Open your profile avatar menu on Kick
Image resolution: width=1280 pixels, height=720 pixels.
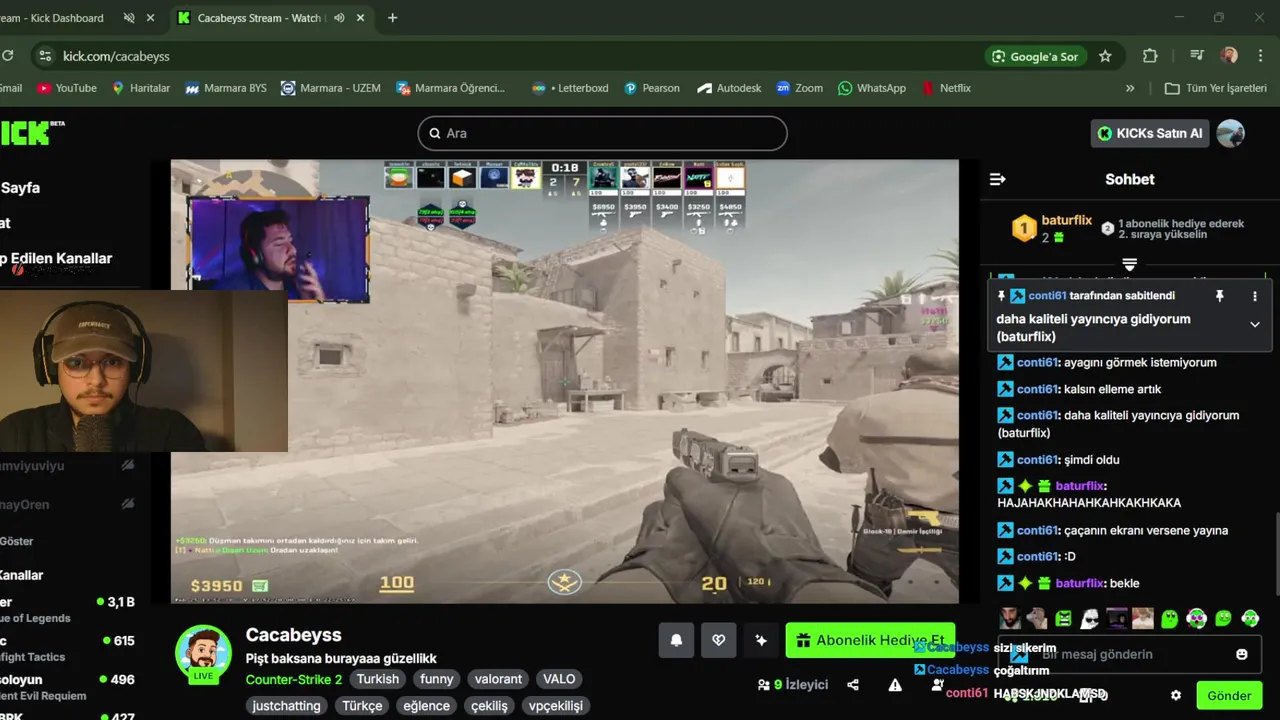click(x=1231, y=133)
